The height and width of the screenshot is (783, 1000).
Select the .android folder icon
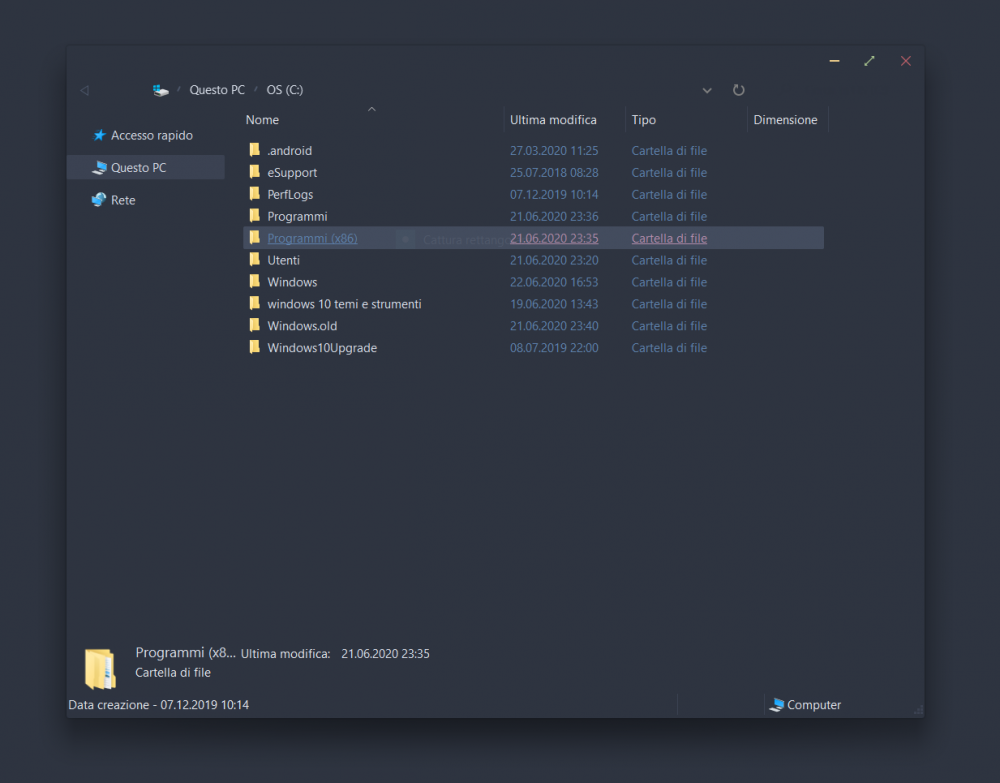[x=255, y=151]
